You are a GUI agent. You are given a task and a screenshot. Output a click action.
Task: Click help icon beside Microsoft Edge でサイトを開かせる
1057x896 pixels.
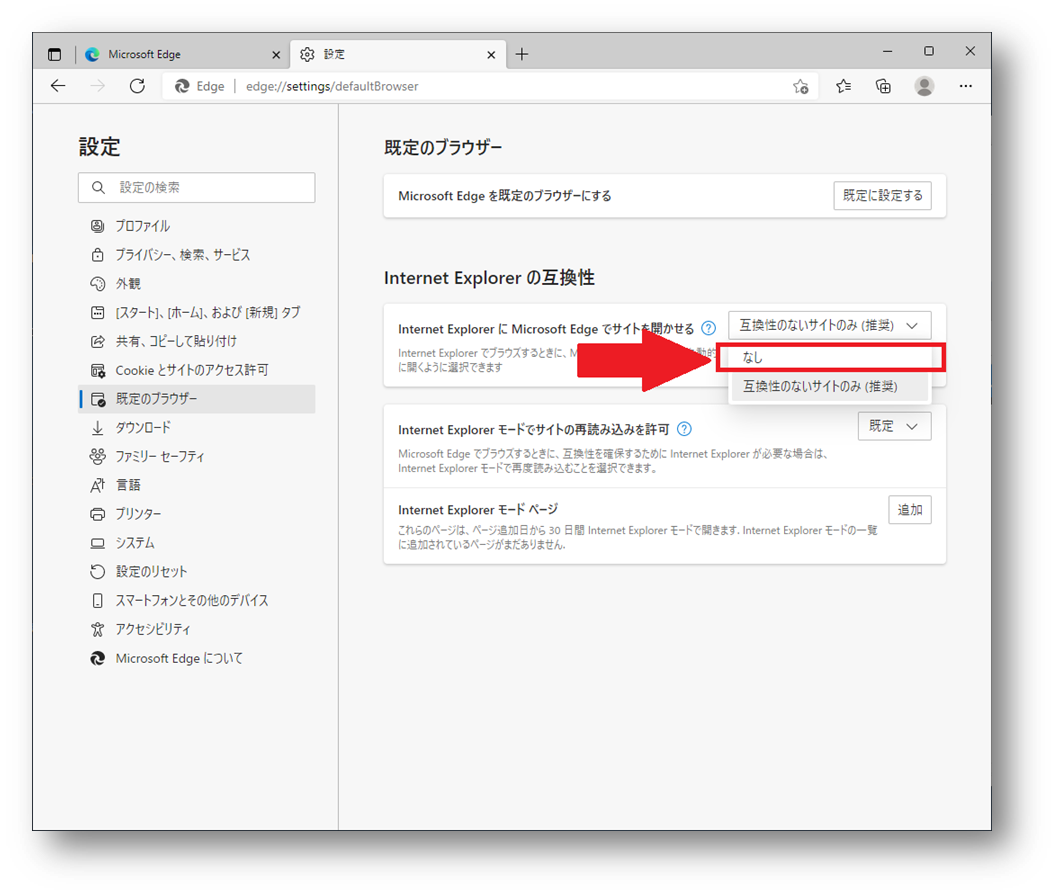(x=708, y=328)
